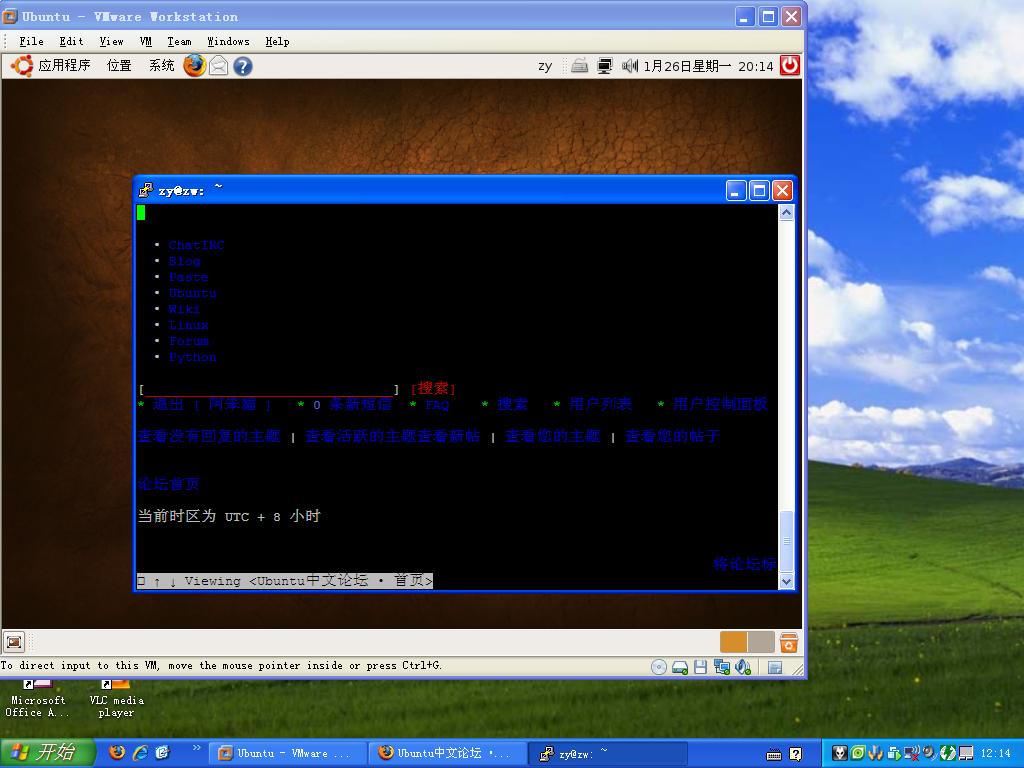The image size is (1024, 768).
Task: Click the Ubuntu volume speaker icon
Action: (x=630, y=66)
